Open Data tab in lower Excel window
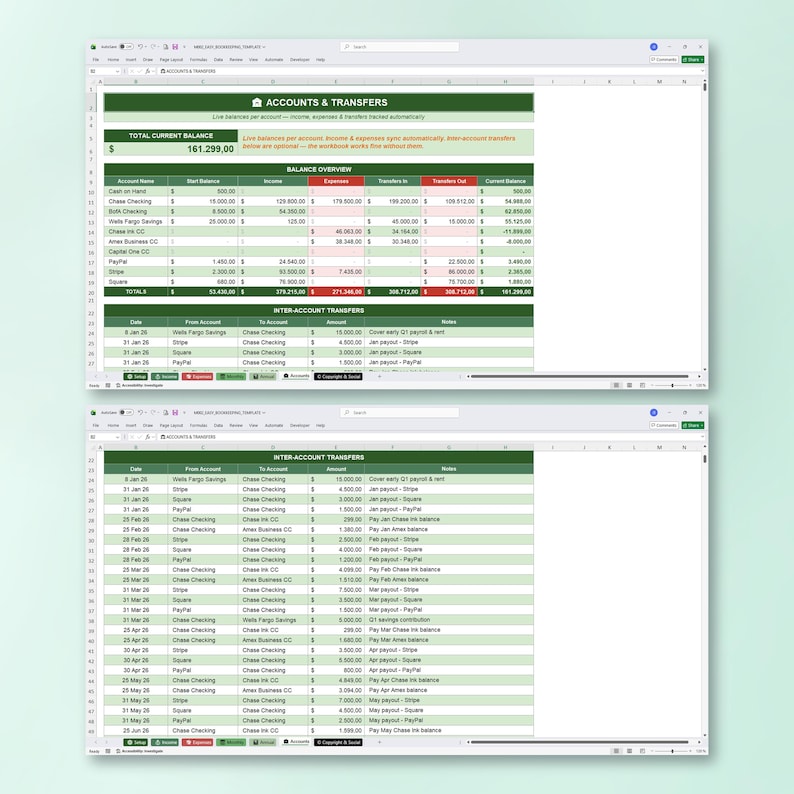Screen dimensions: 794x794 point(218,425)
